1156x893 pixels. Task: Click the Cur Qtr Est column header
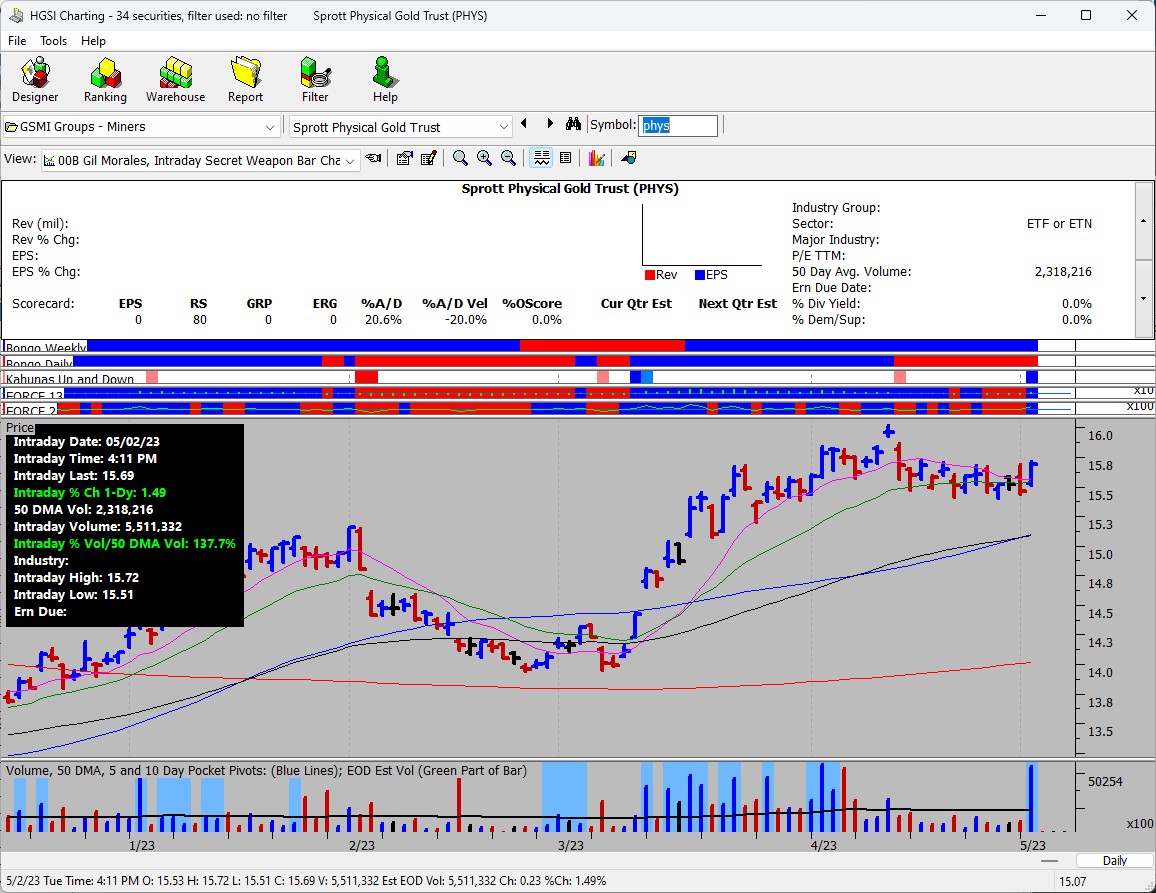click(636, 304)
